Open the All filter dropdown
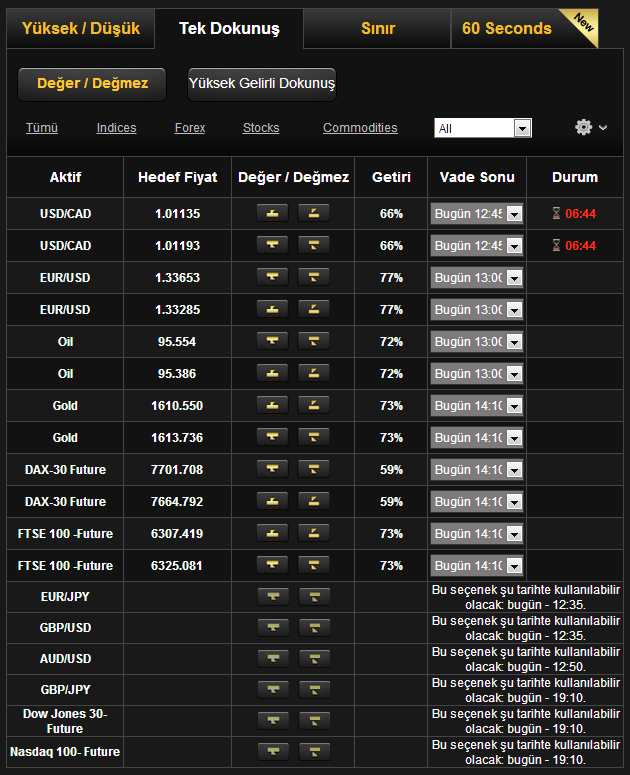The height and width of the screenshot is (775, 630). 483,128
